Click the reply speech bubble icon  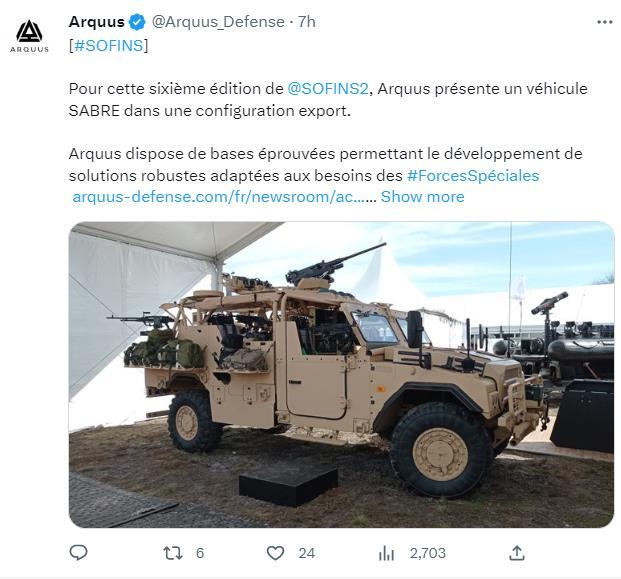pyautogui.click(x=78, y=553)
